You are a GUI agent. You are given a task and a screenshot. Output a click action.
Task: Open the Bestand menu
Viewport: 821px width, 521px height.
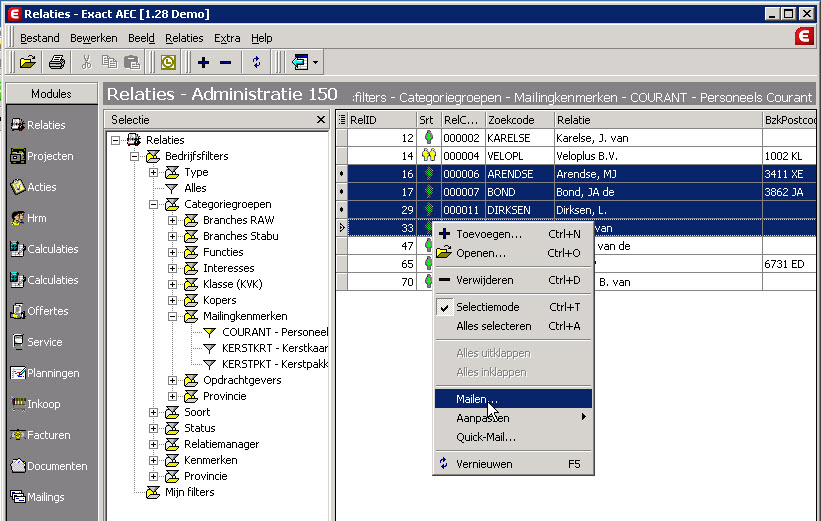pos(40,38)
